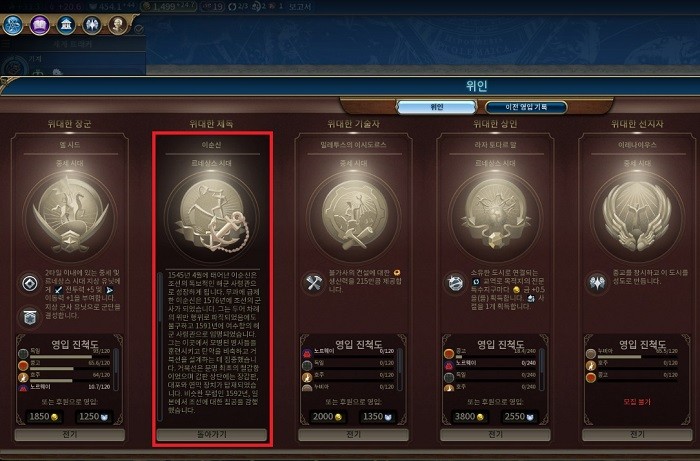This screenshot has width=700, height=461.
Task: Recruit the Great General for 1850 gold
Action: point(44,417)
